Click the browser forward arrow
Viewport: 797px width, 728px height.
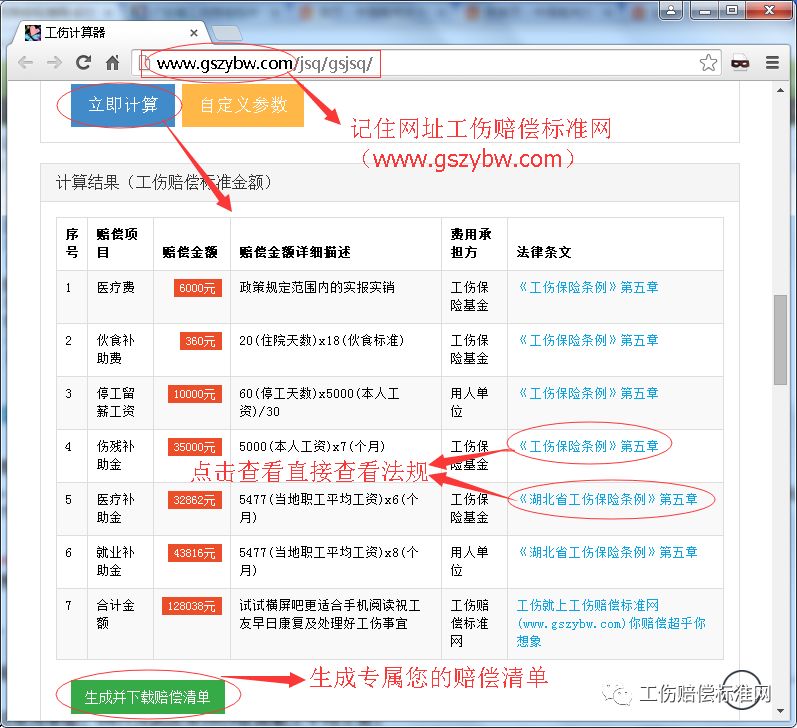54,63
